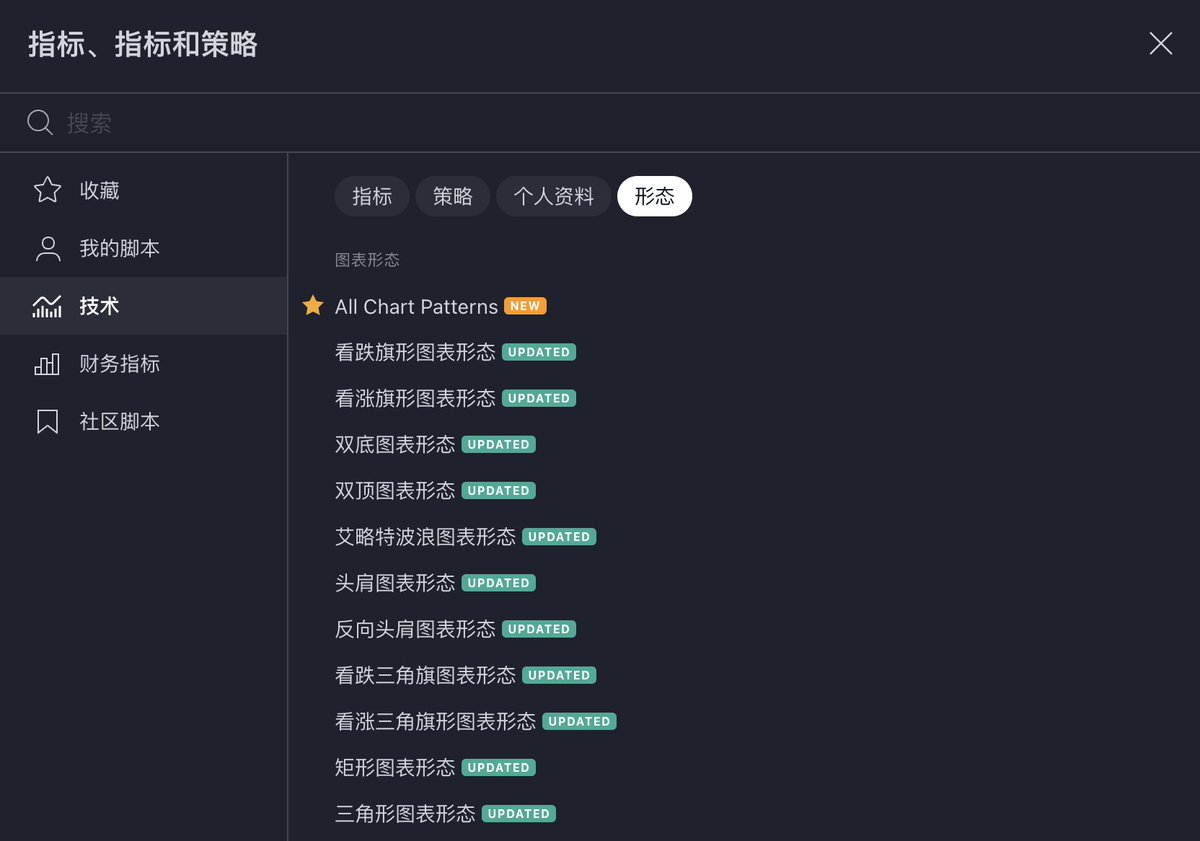Switch to the 策略 filter tab
The width and height of the screenshot is (1200, 841).
click(x=452, y=196)
